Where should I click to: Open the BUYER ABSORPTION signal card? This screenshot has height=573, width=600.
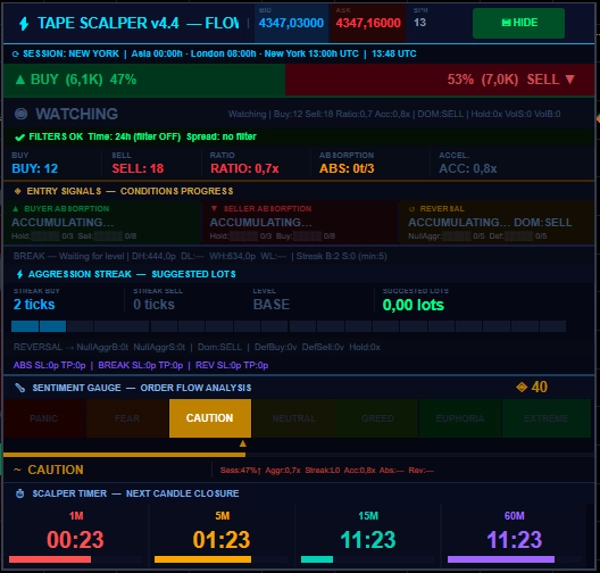click(103, 222)
